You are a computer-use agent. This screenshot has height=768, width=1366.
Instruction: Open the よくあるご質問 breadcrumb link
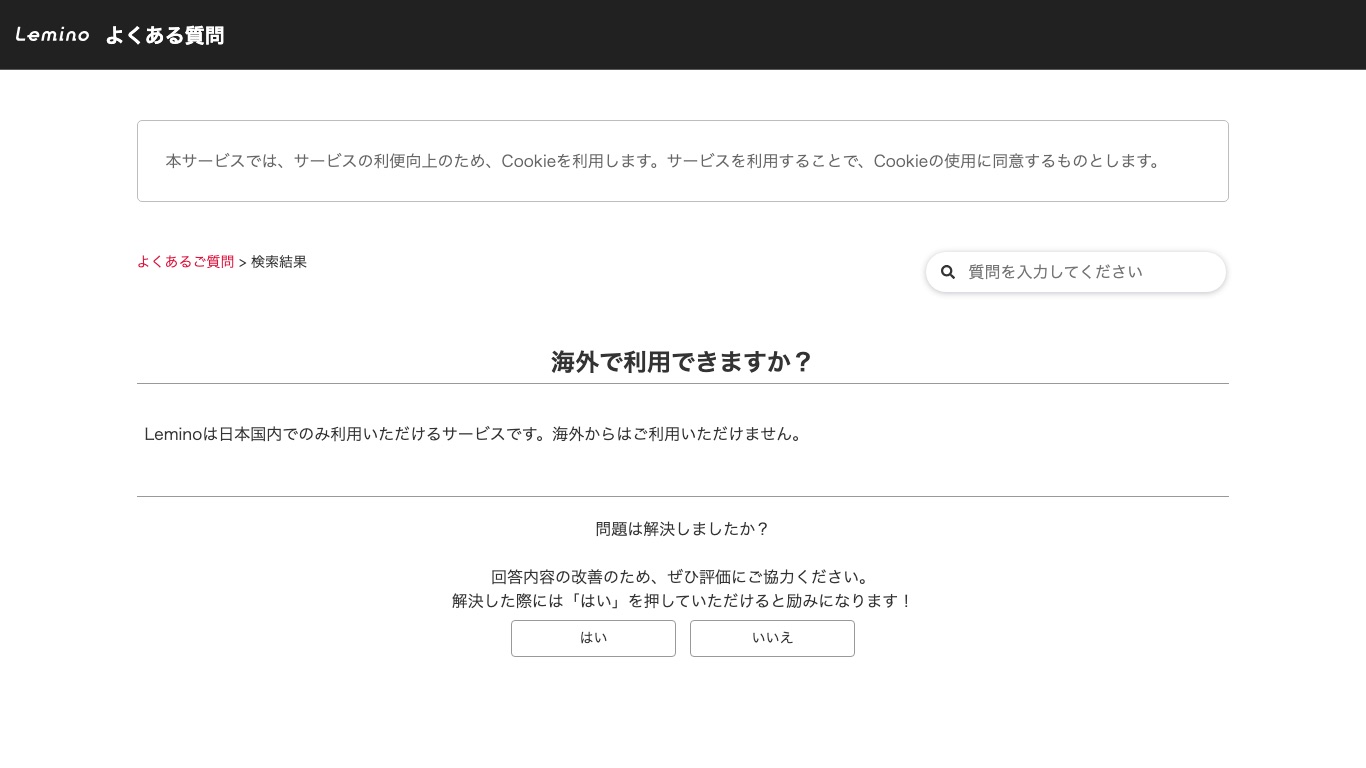pos(185,262)
